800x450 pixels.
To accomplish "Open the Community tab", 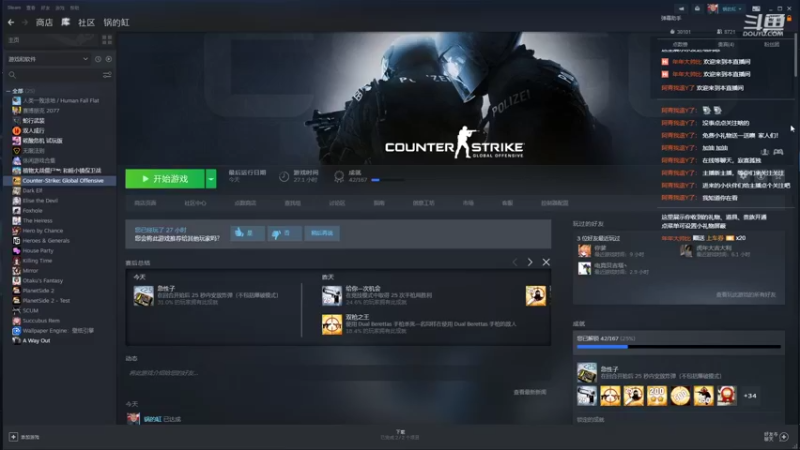I will [86, 22].
